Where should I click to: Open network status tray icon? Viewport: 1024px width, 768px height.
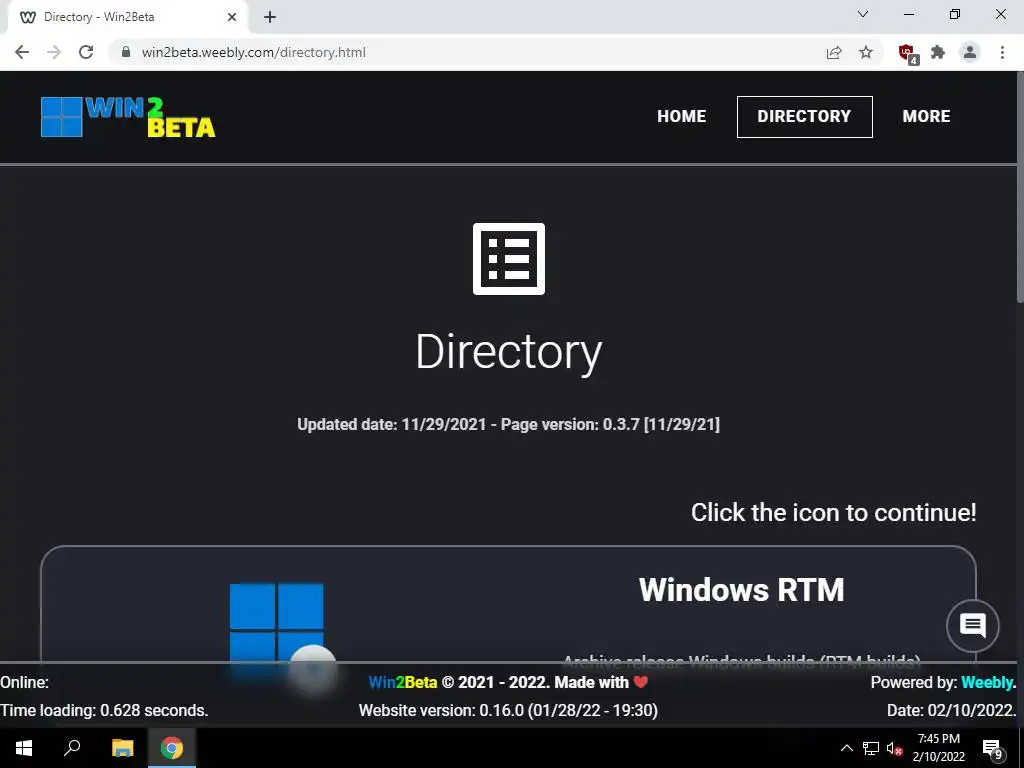871,748
